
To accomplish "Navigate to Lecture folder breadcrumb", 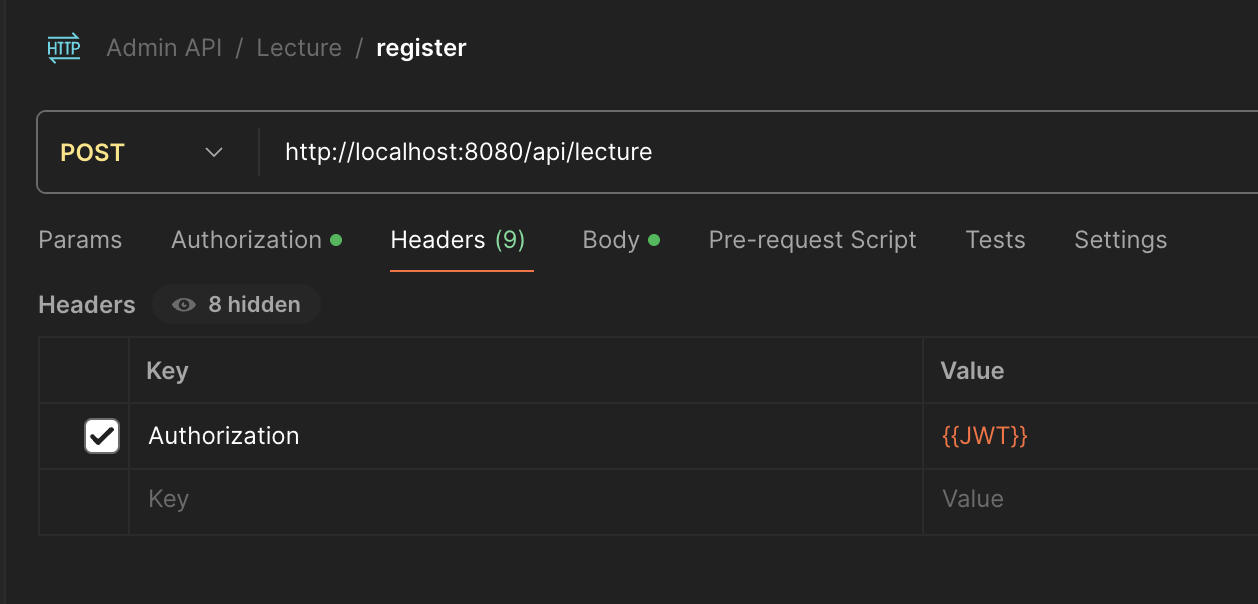I will click(299, 48).
